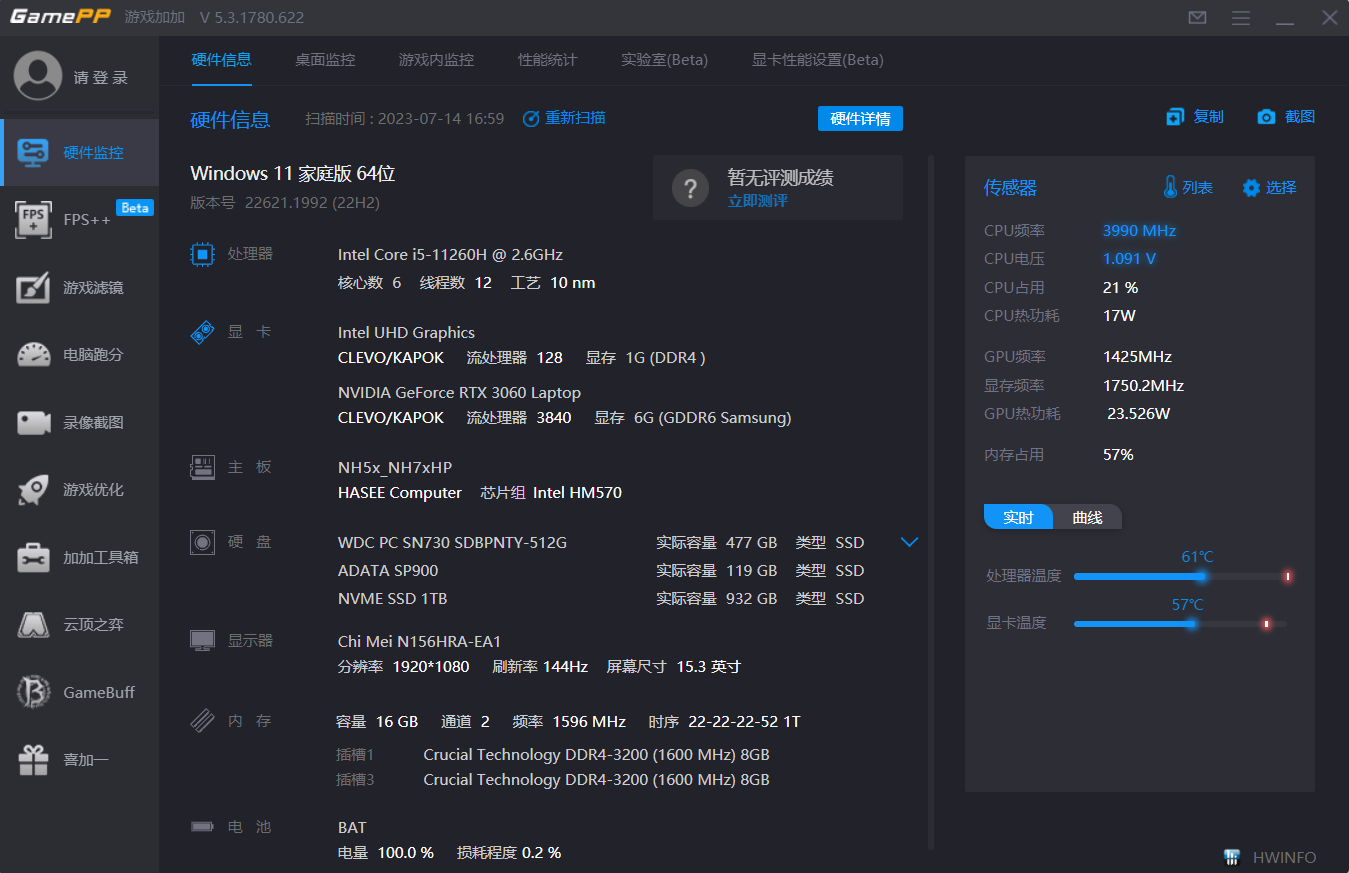Viewport: 1349px width, 873px height.
Task: Open 喜加一 gift section
Action: coord(79,760)
